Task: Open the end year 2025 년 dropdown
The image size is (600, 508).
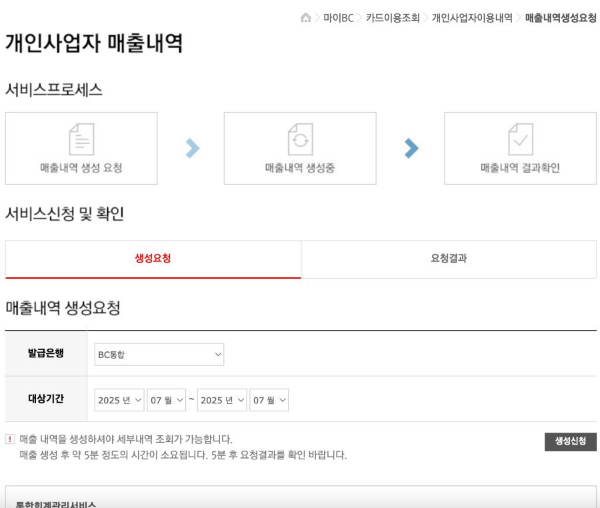Action: (222, 400)
